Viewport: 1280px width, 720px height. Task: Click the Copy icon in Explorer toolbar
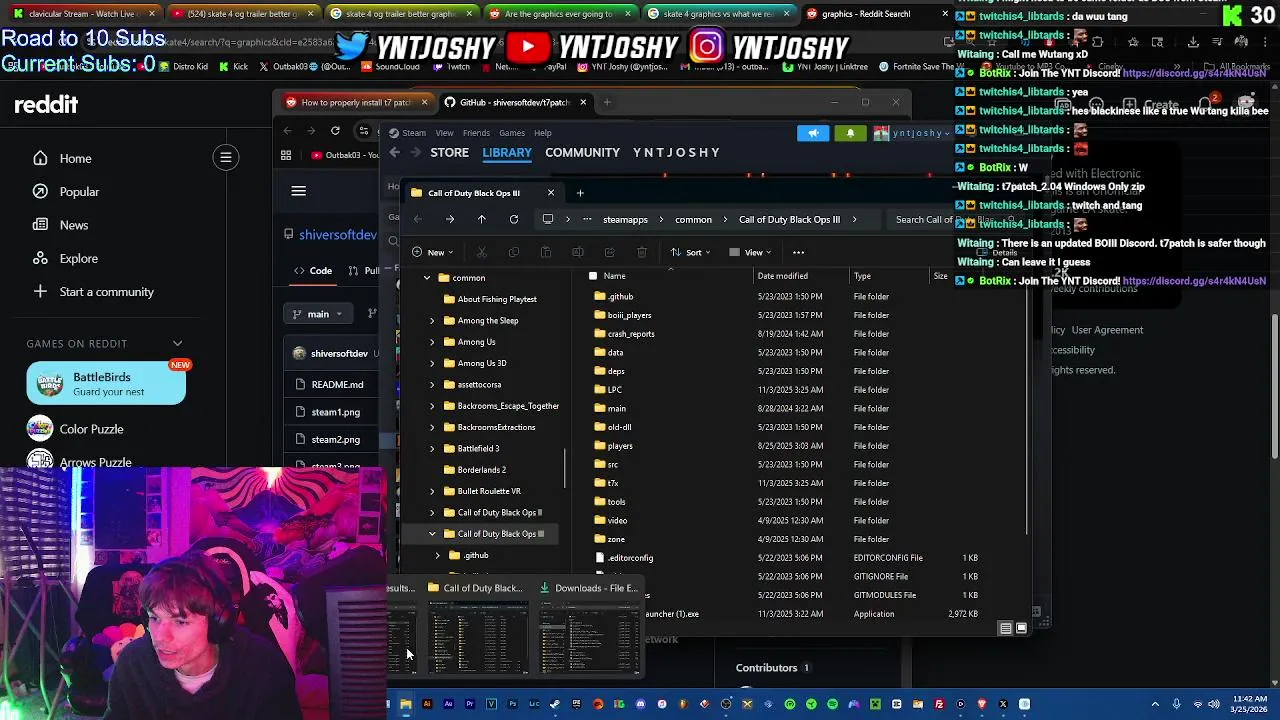(514, 252)
